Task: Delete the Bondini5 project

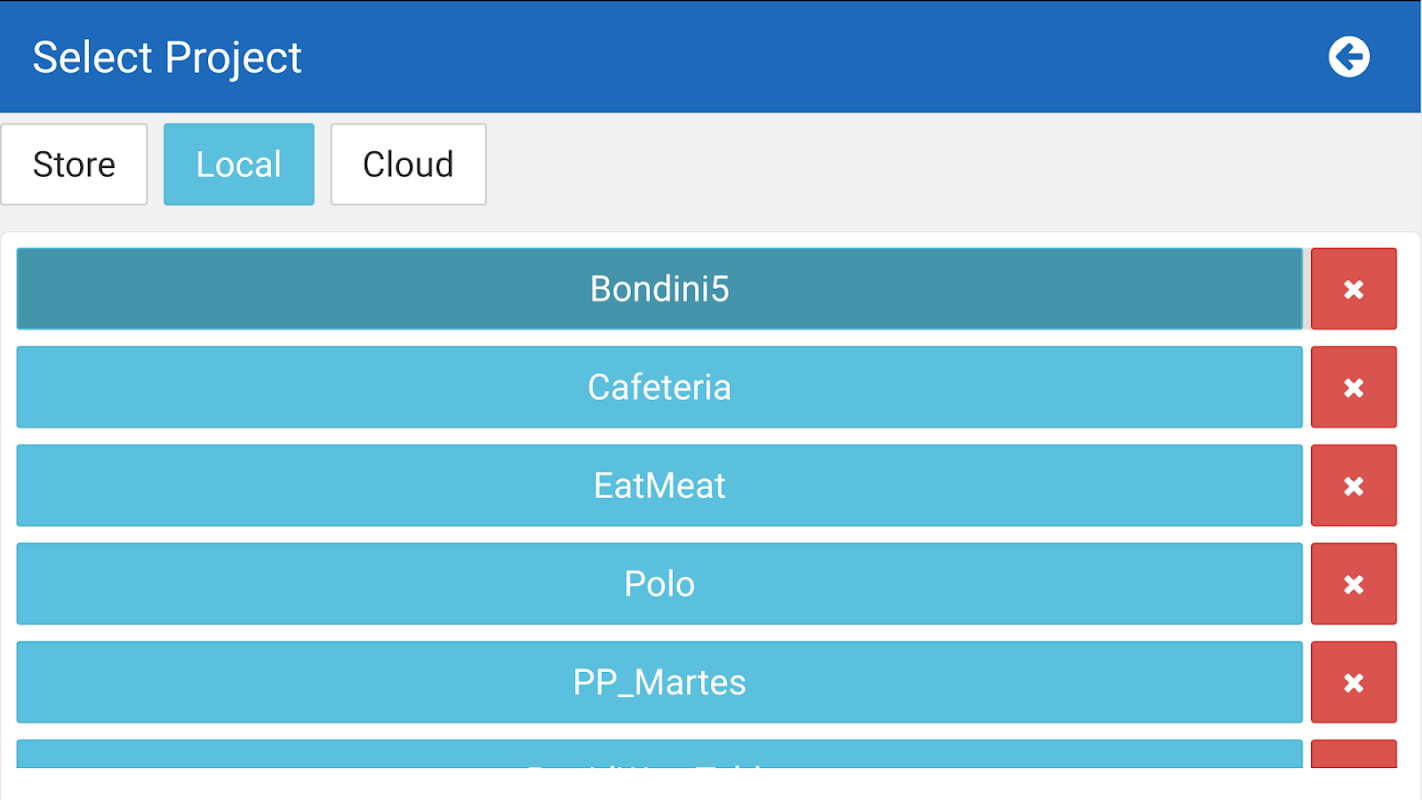Action: click(x=1353, y=289)
